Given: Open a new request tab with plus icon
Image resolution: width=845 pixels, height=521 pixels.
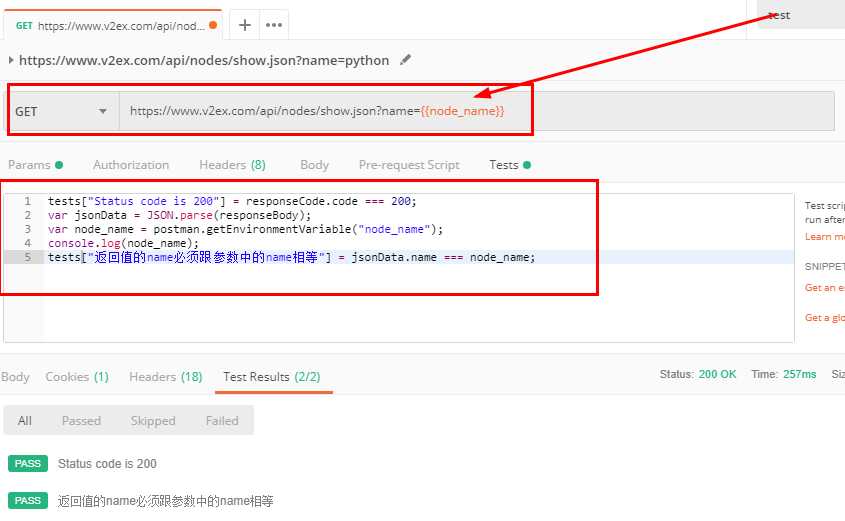Looking at the screenshot, I should tap(245, 25).
